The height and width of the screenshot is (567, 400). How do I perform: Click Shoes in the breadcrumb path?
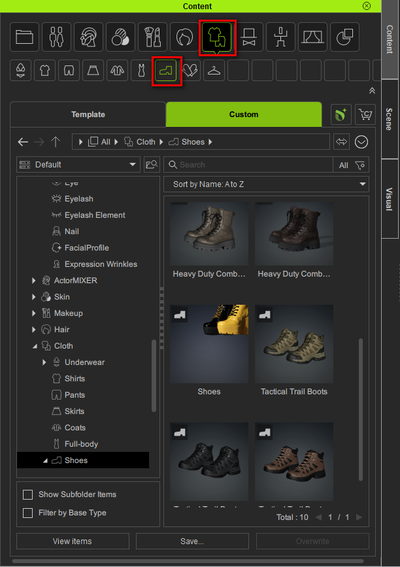click(193, 142)
